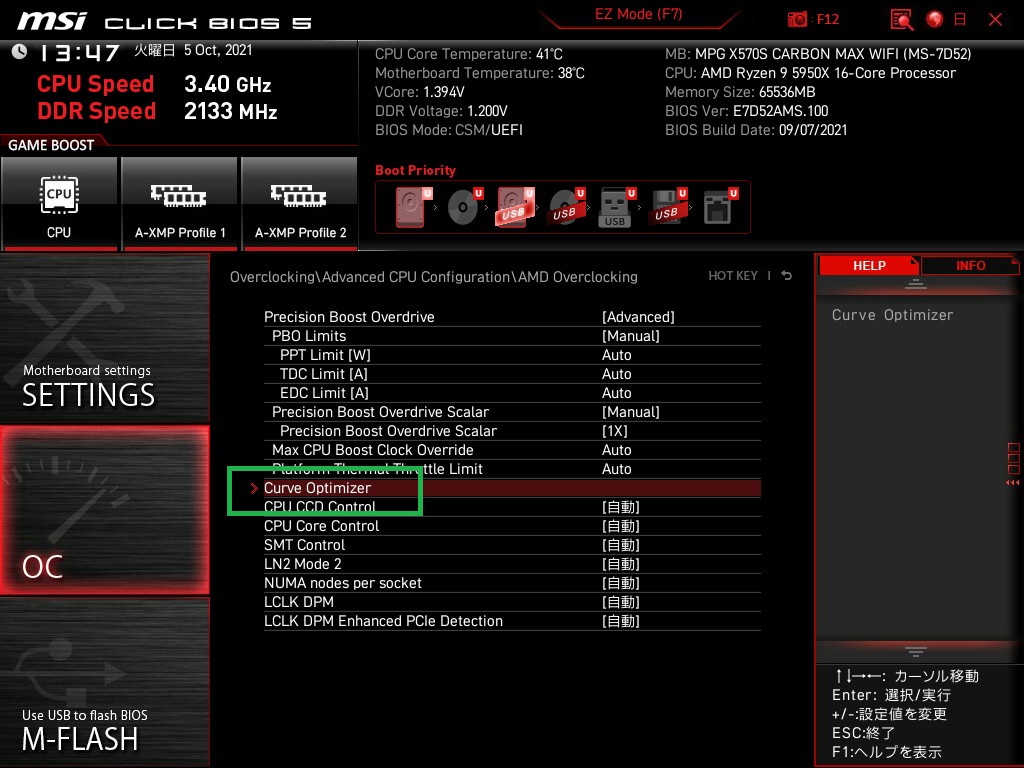The image size is (1024, 768).
Task: Open the Curve Optimizer submenu
Action: [512, 488]
